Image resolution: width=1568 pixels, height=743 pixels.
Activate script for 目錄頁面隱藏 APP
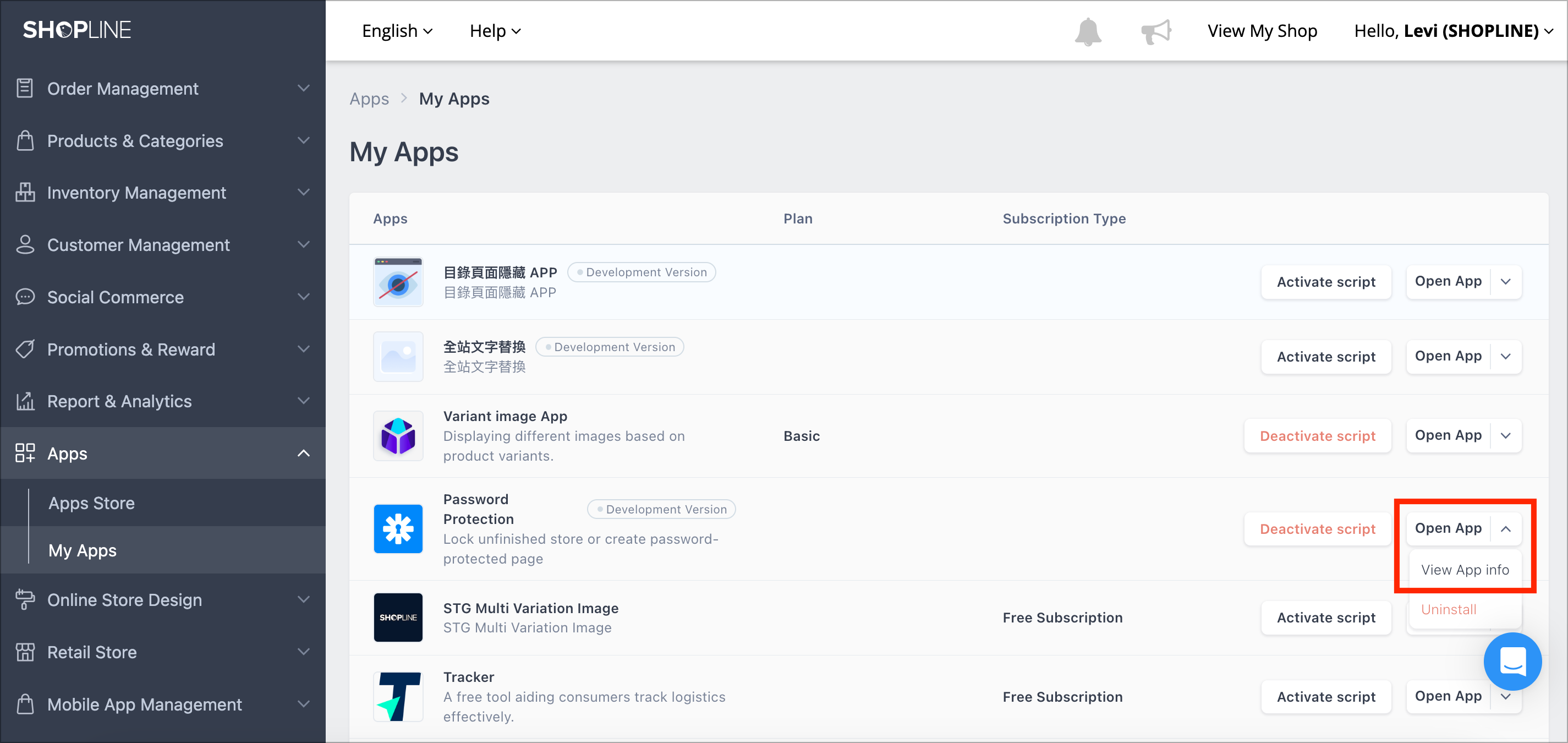(x=1326, y=282)
